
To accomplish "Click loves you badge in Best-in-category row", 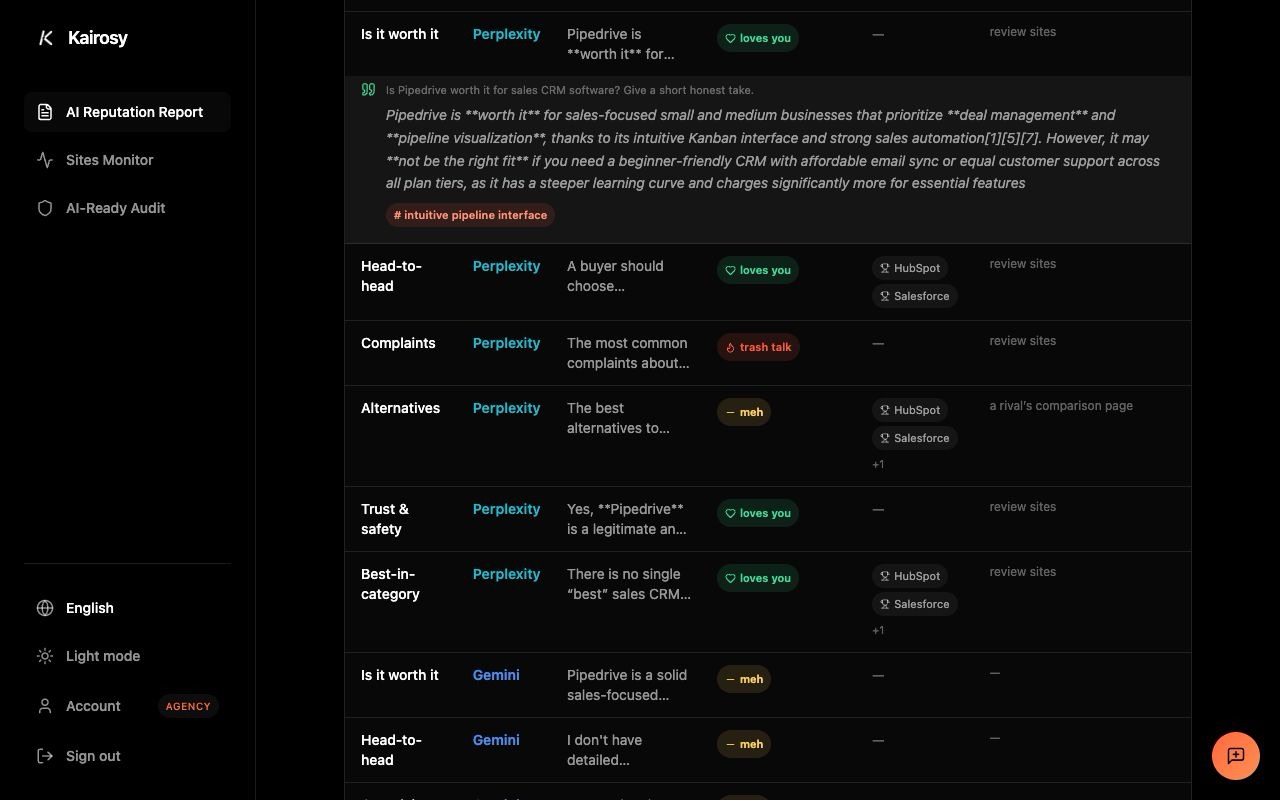I will tap(758, 578).
